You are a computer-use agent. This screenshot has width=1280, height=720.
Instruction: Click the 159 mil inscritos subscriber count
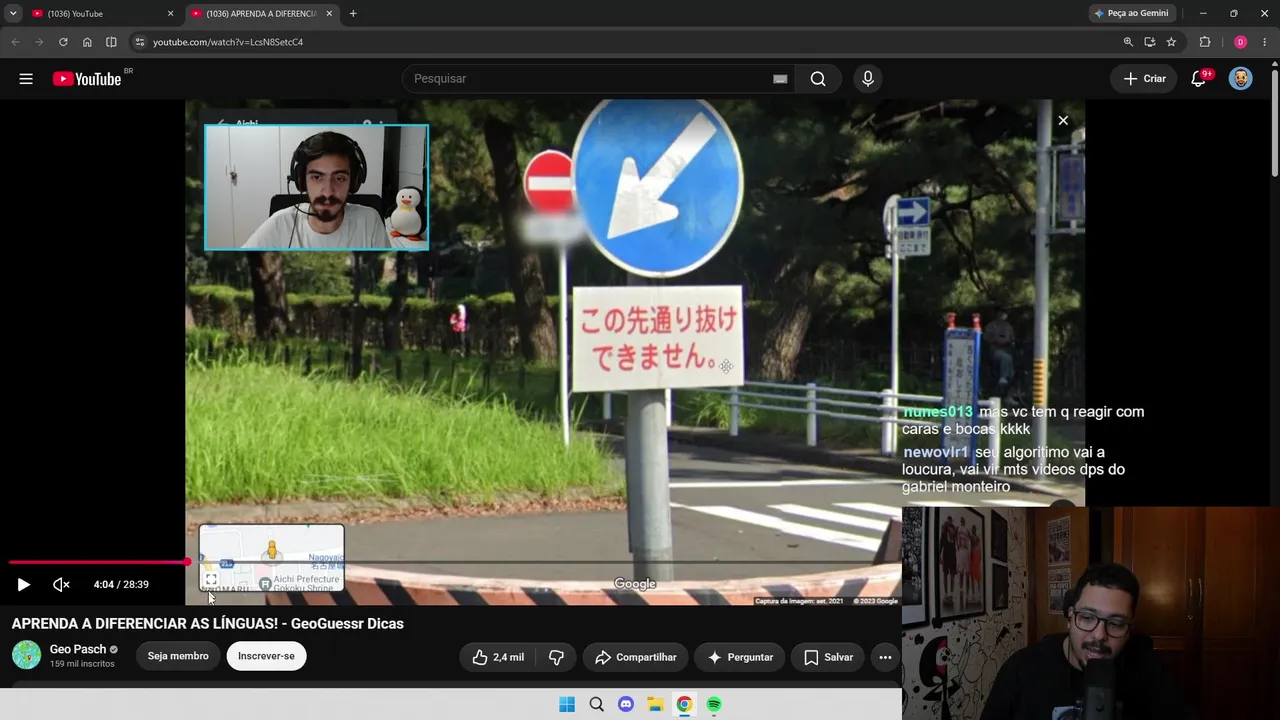(82, 664)
